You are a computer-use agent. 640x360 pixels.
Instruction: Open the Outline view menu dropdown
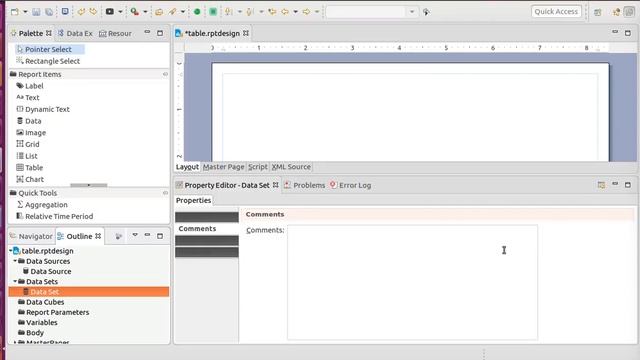pyautogui.click(x=135, y=236)
